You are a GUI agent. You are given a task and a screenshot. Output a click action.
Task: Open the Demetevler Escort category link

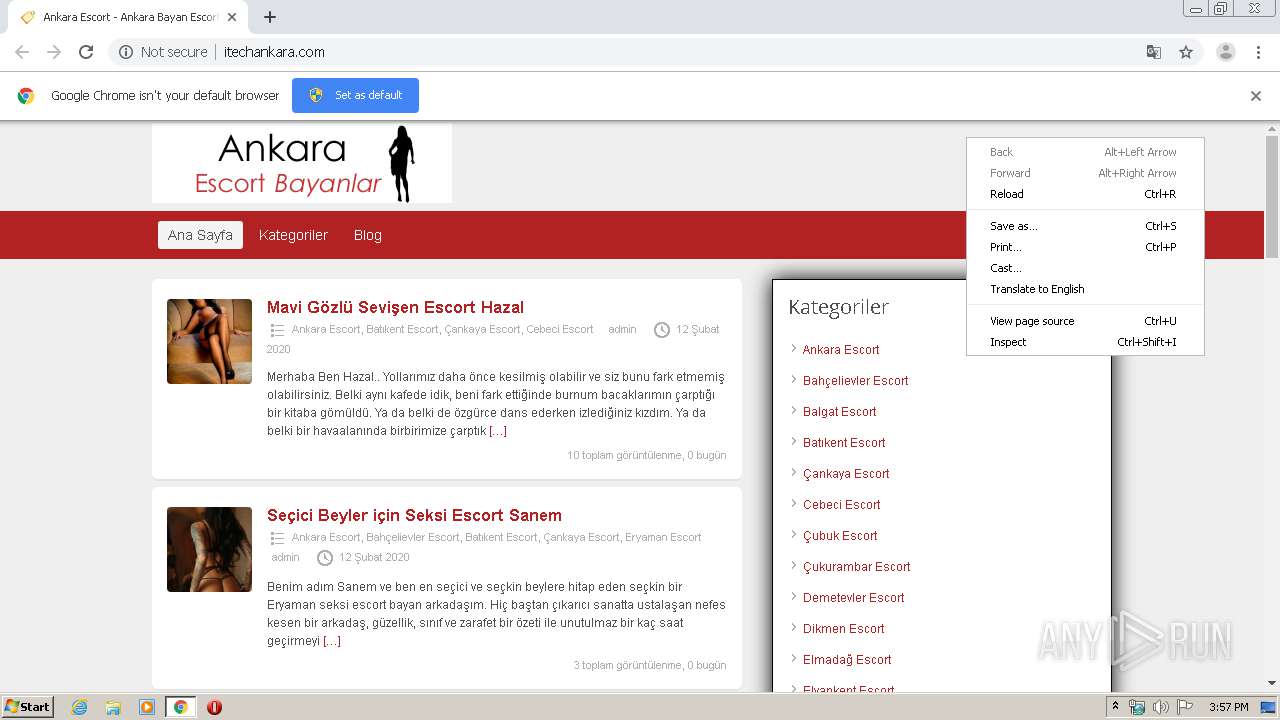[x=853, y=597]
